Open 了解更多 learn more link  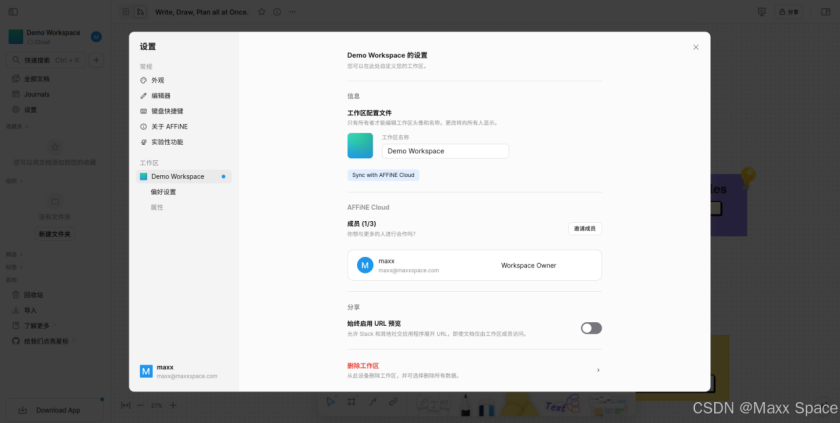pyautogui.click(x=55, y=326)
